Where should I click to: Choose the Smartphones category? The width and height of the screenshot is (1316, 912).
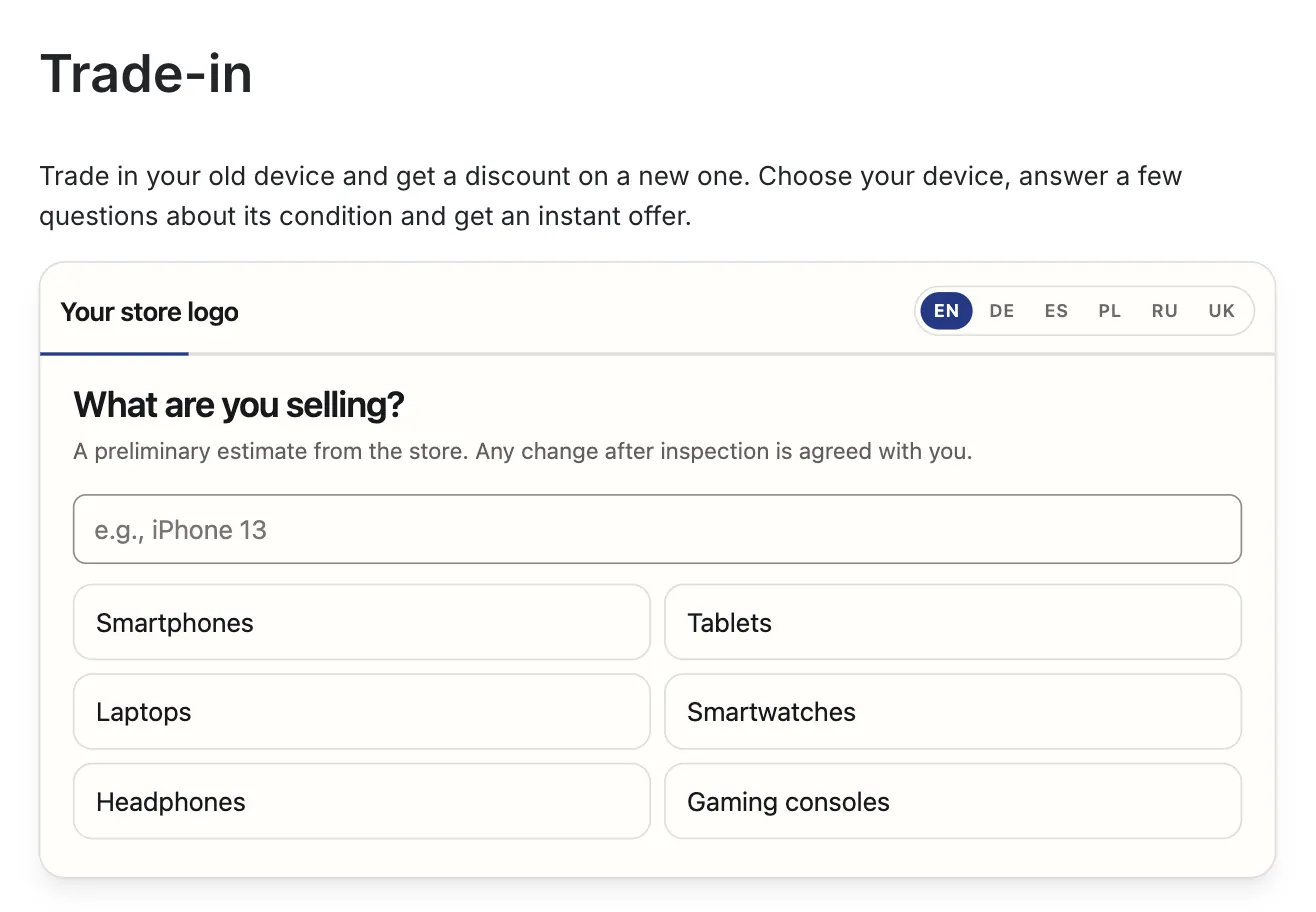click(362, 622)
